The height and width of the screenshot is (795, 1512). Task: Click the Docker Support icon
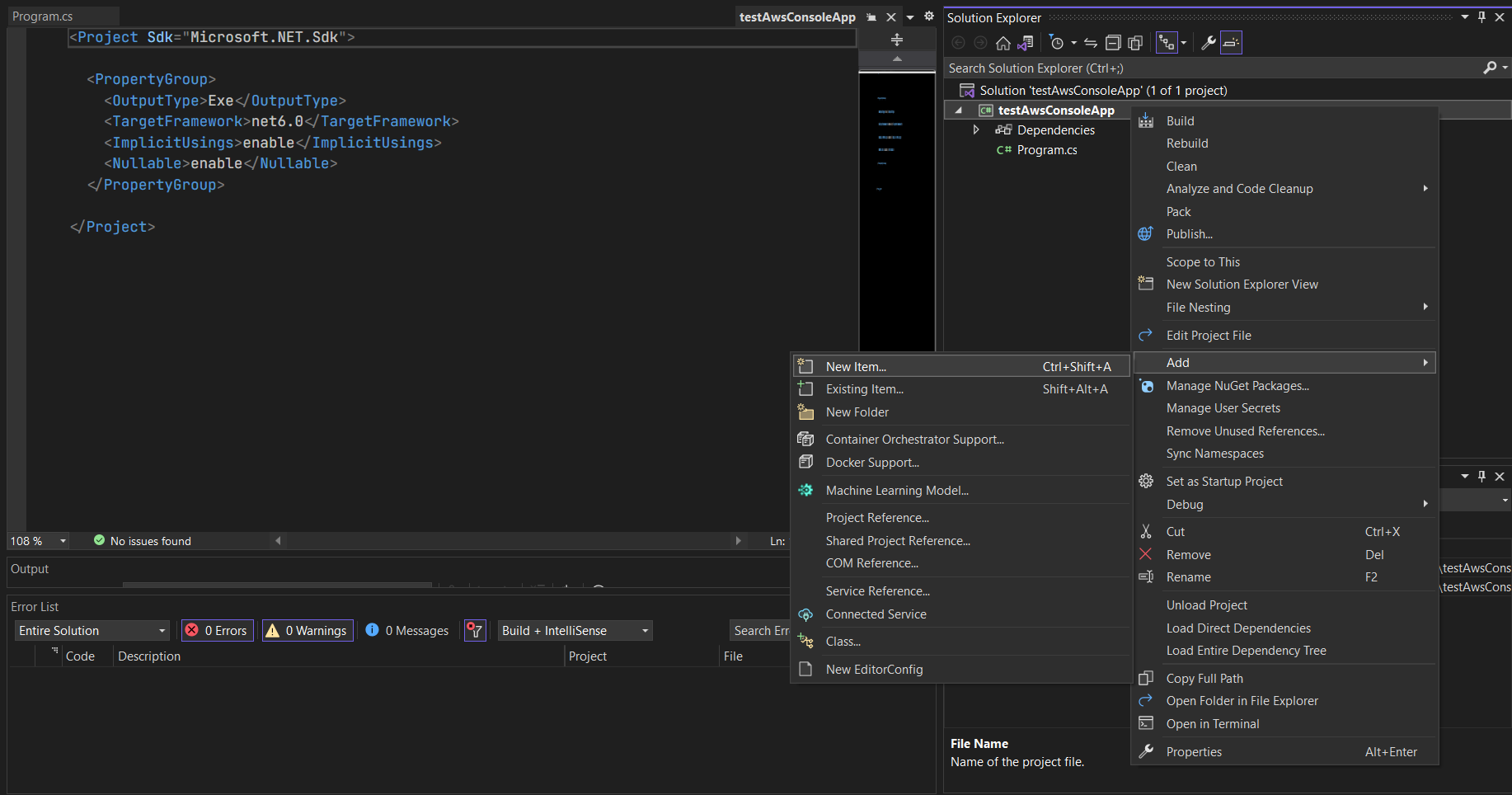coord(806,463)
